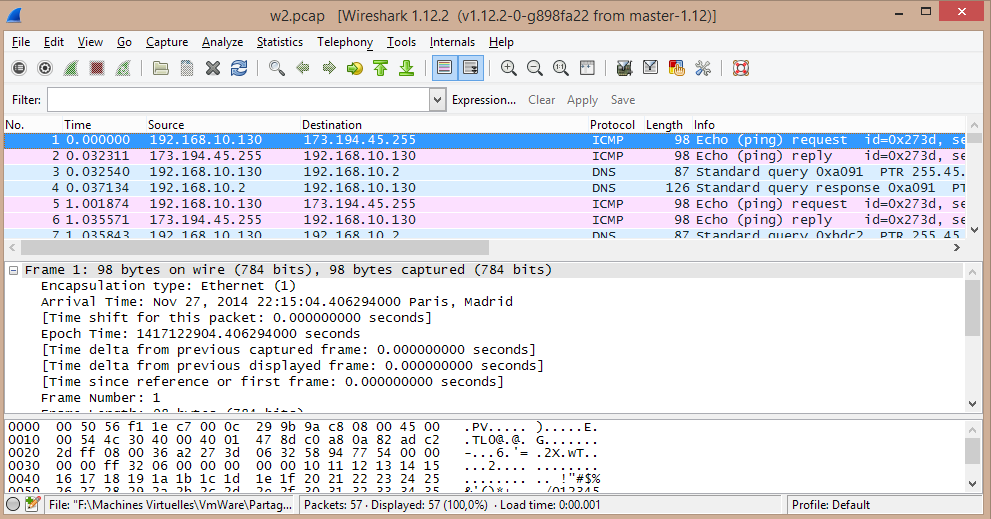Jump to the first packet

380,68
